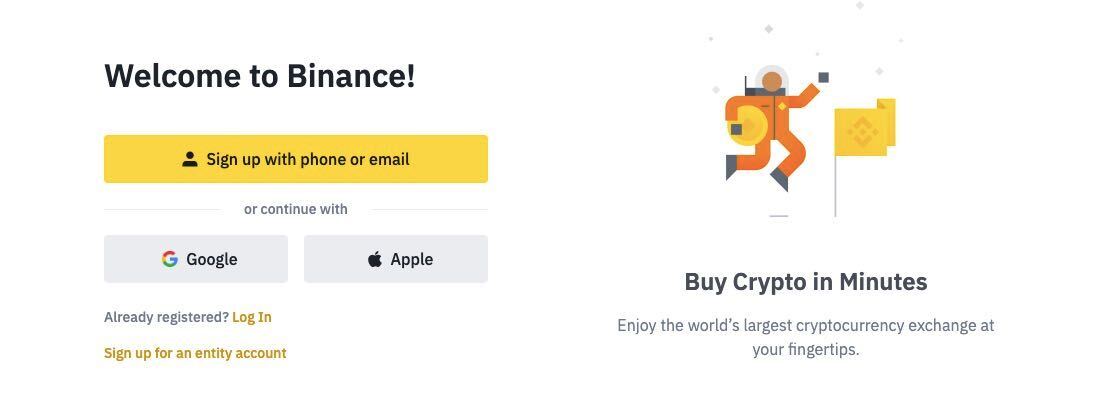Click the Buy Crypto in Minutes heading
This screenshot has width=1116, height=395.
tap(806, 282)
